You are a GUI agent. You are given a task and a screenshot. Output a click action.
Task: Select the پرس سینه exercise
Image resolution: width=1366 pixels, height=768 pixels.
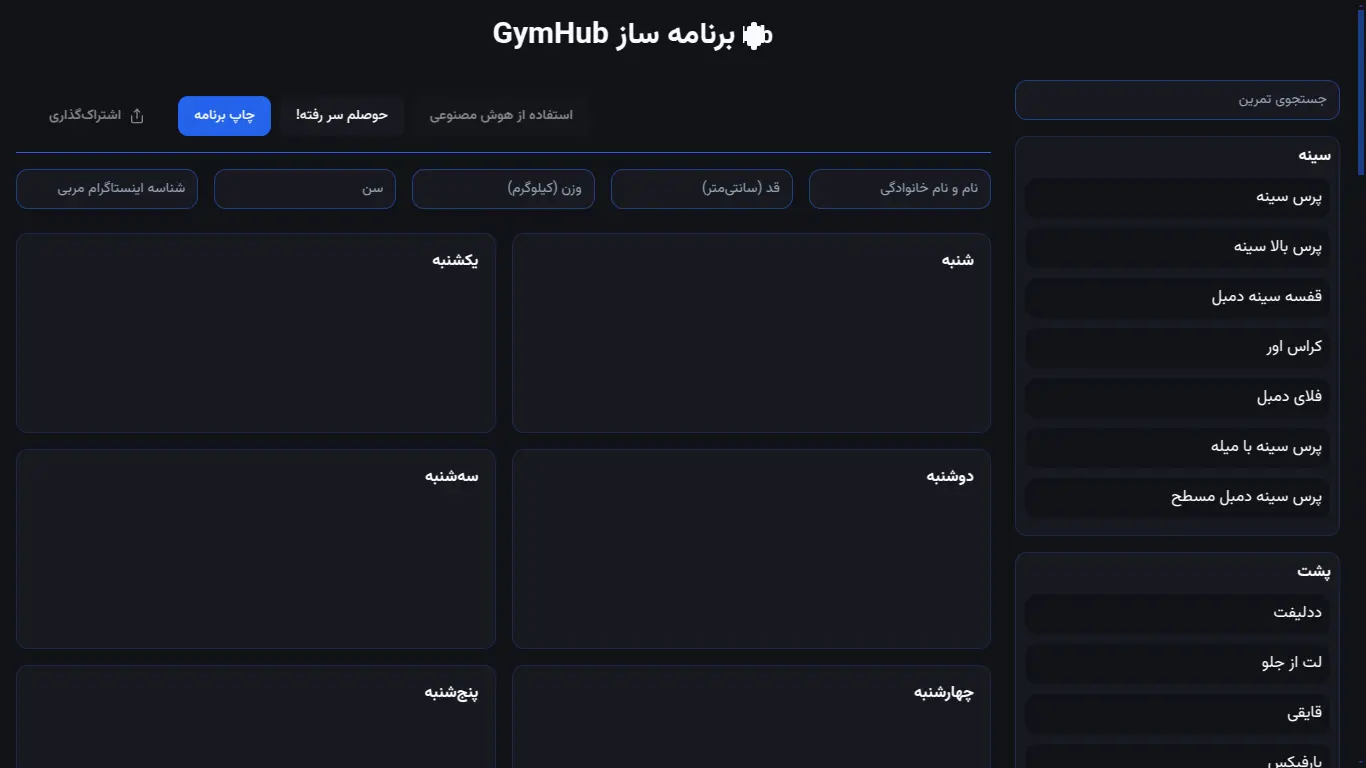(x=1176, y=197)
